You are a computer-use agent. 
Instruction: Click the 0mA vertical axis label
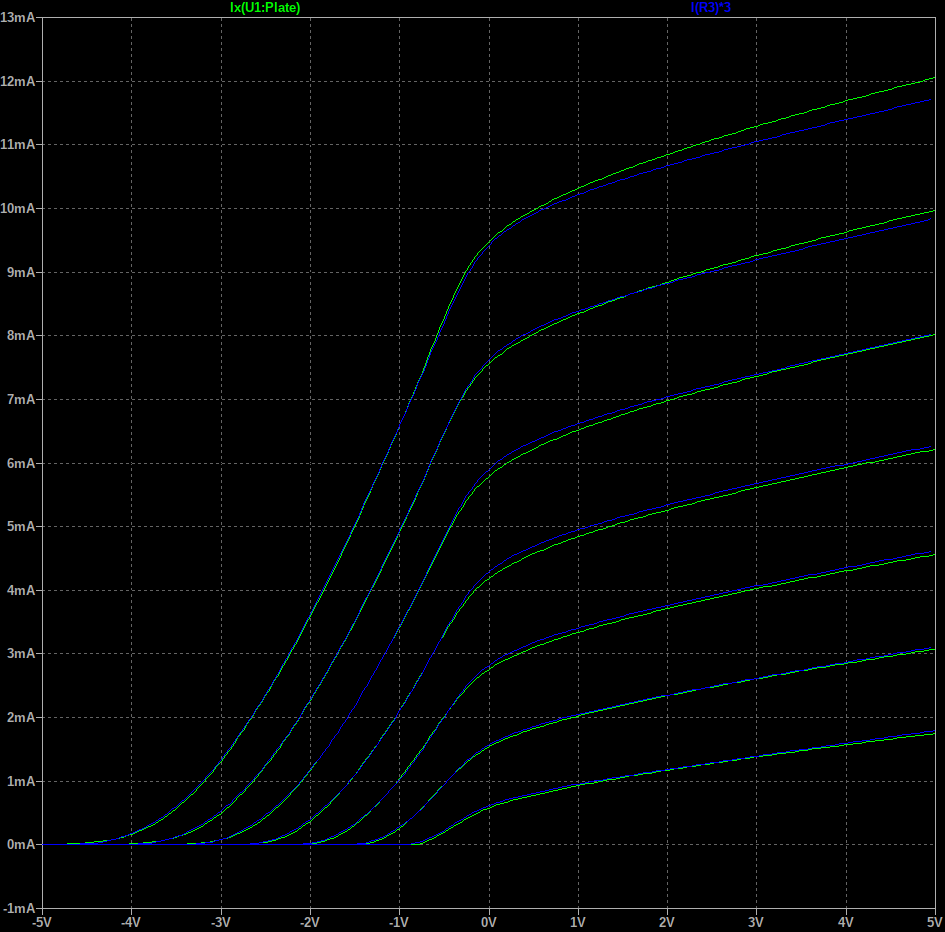tap(21, 845)
